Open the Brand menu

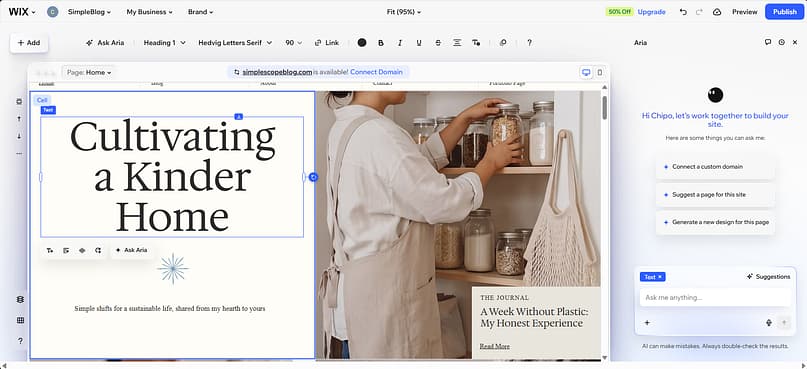point(200,12)
